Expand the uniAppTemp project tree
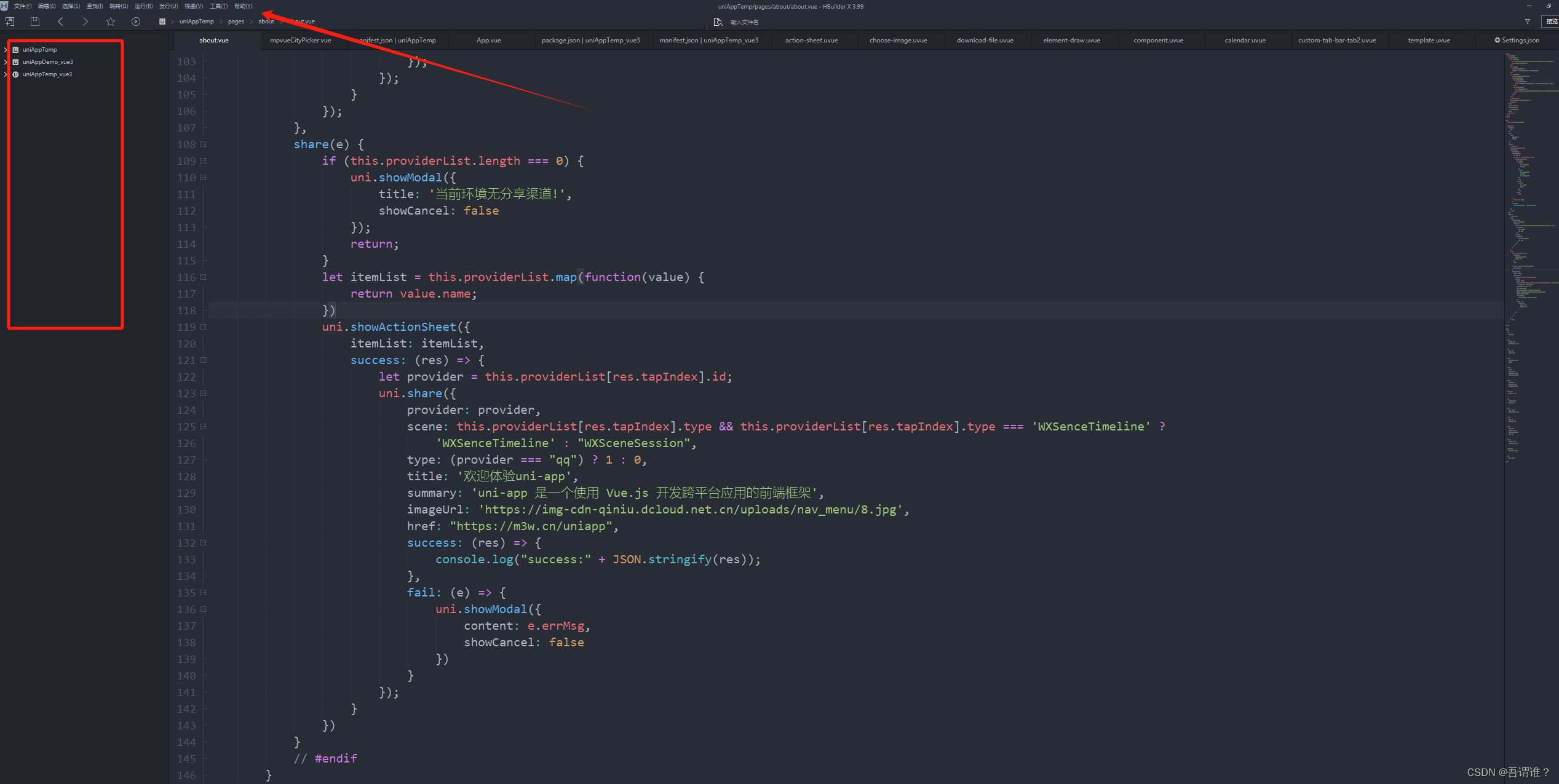Viewport: 1559px width, 784px height. 6,50
